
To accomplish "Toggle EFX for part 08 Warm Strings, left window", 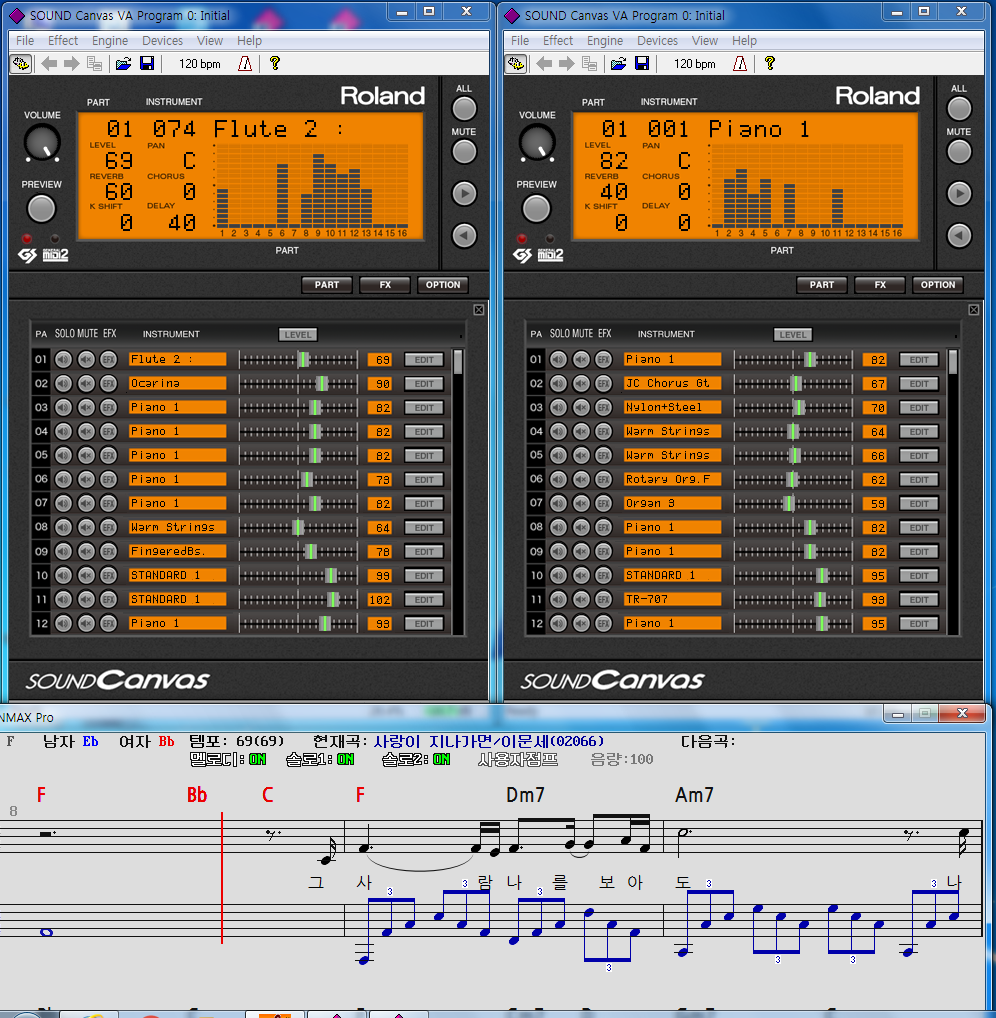I will (x=108, y=527).
